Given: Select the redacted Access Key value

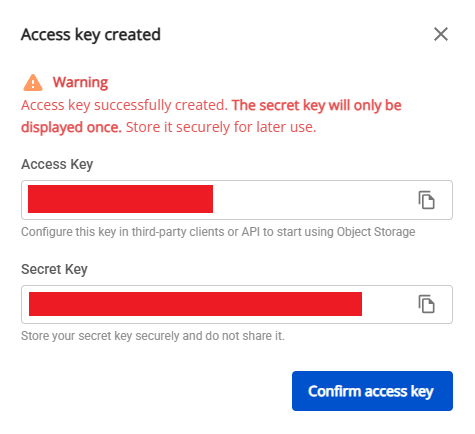Looking at the screenshot, I should tap(120, 199).
